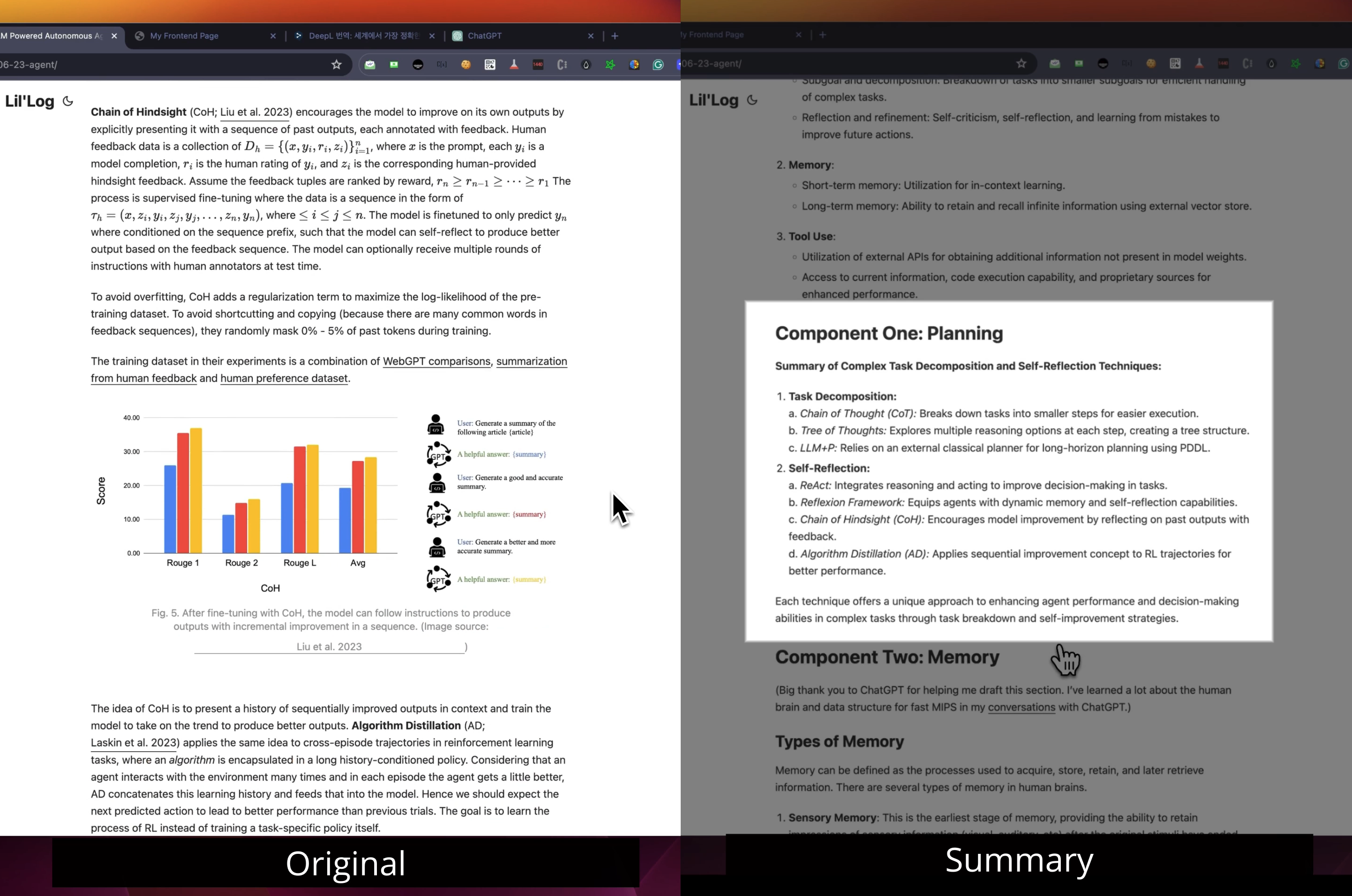
Task: Click the bookmark star in the left address bar
Action: 336,65
